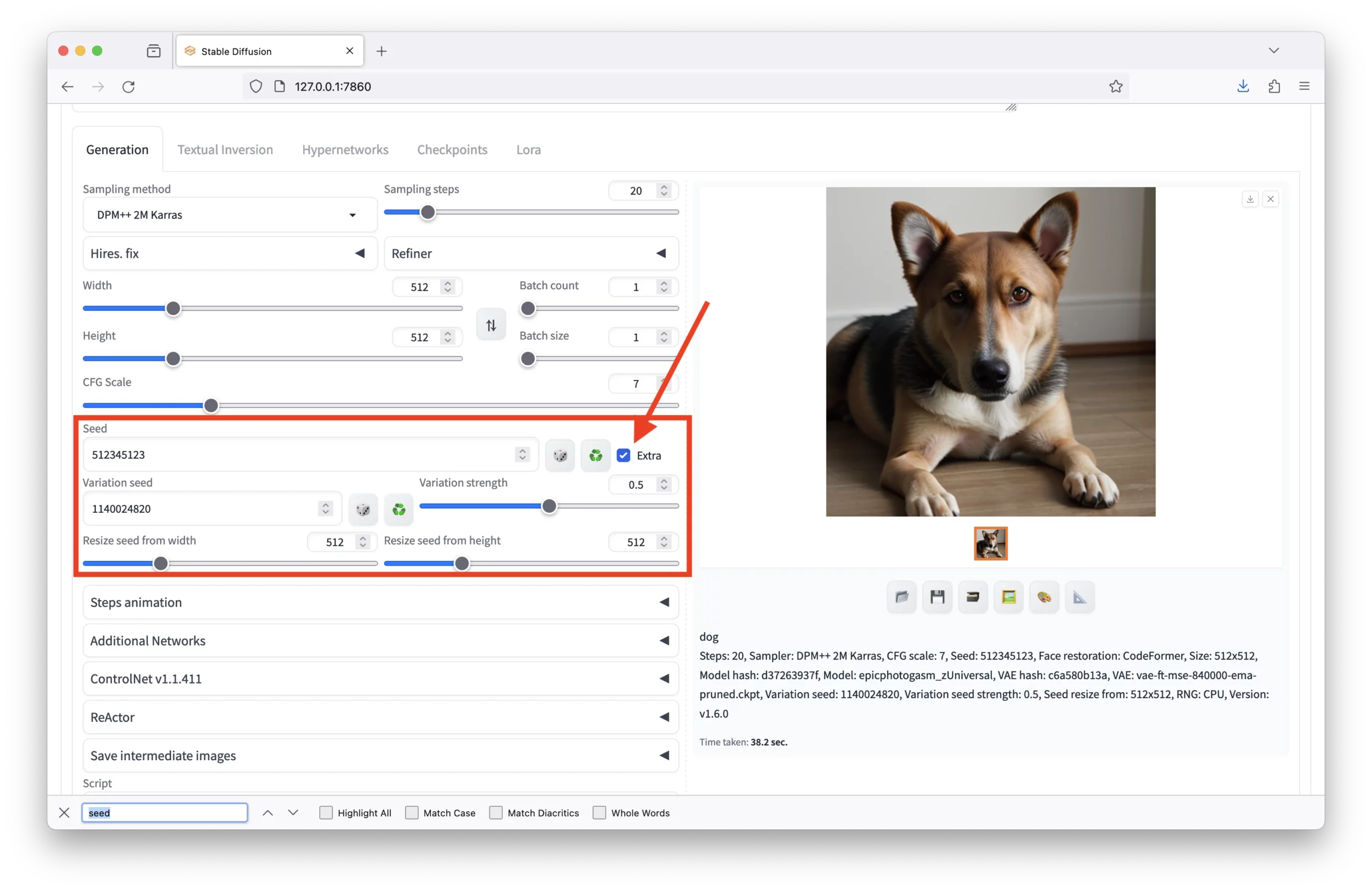Click the Seed input field

pos(310,455)
